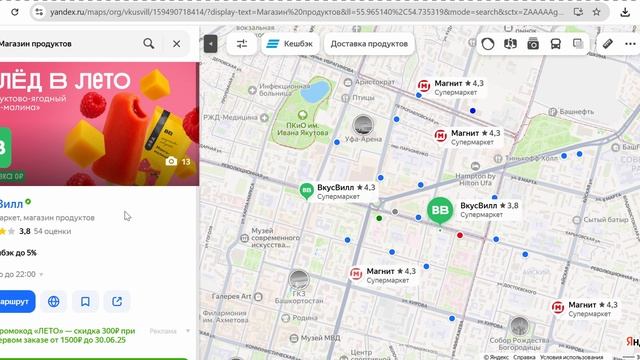Toggle the traffic layer circle icon

point(488,44)
